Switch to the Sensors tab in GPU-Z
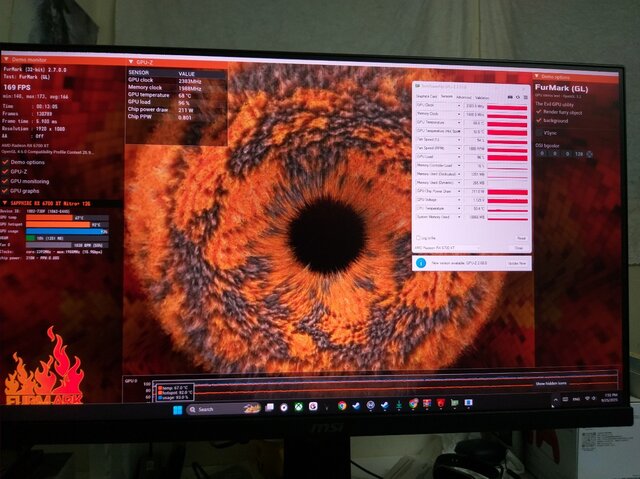The height and width of the screenshot is (479, 640). pyautogui.click(x=447, y=96)
